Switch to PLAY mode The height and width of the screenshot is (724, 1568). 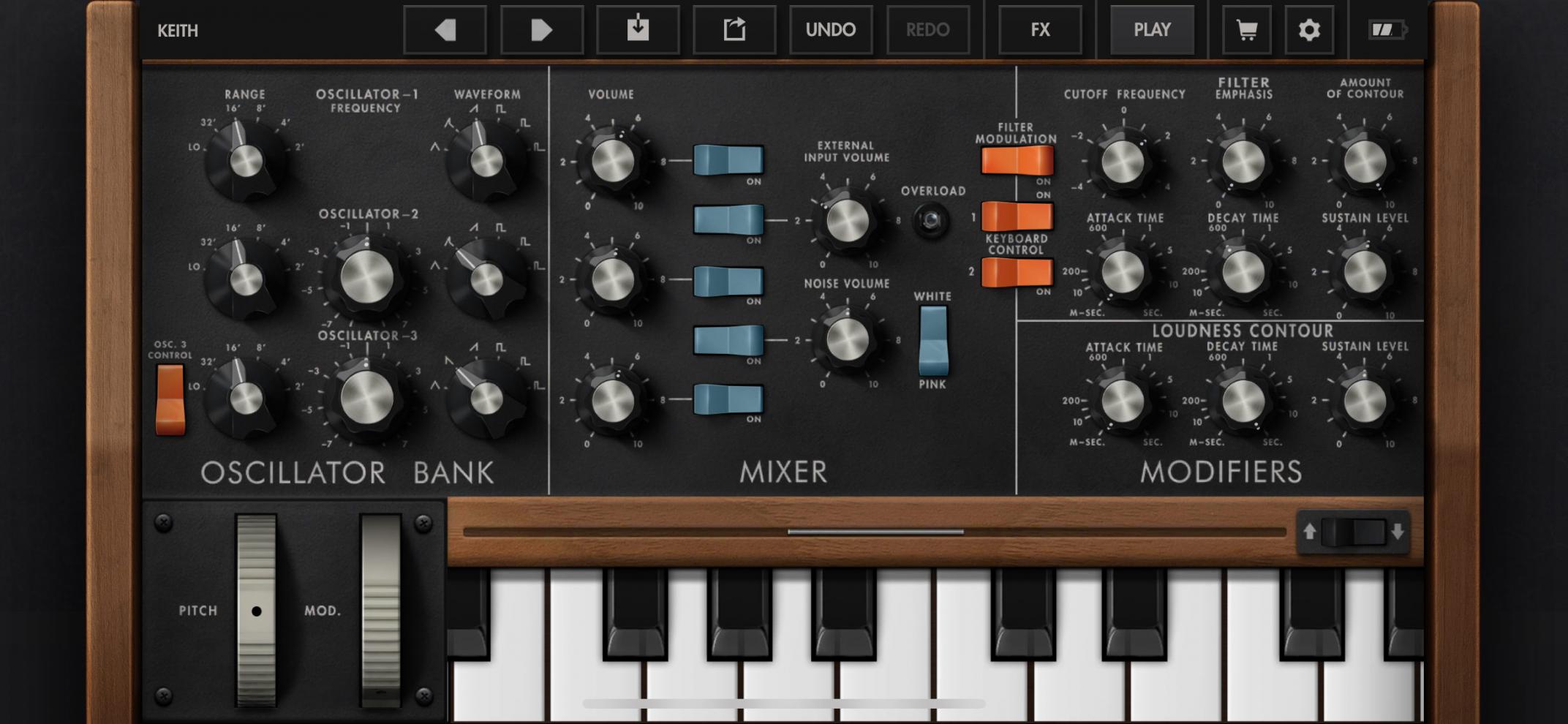coord(1152,30)
